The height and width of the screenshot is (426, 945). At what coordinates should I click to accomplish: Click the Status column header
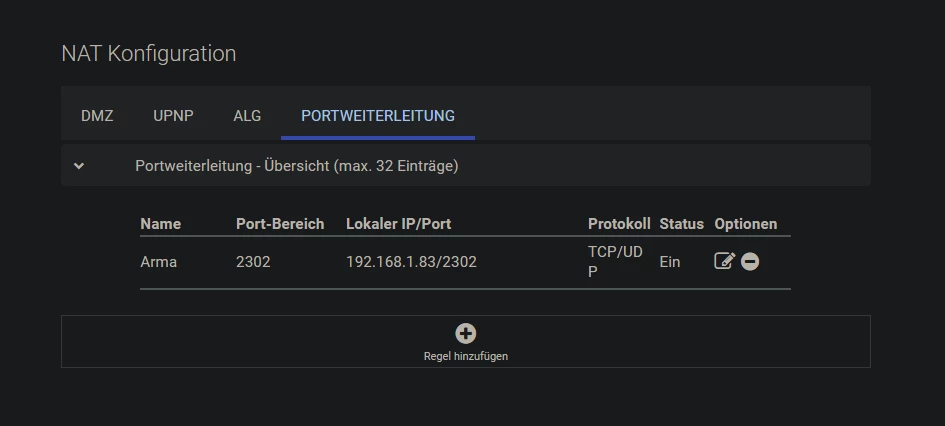(x=682, y=224)
